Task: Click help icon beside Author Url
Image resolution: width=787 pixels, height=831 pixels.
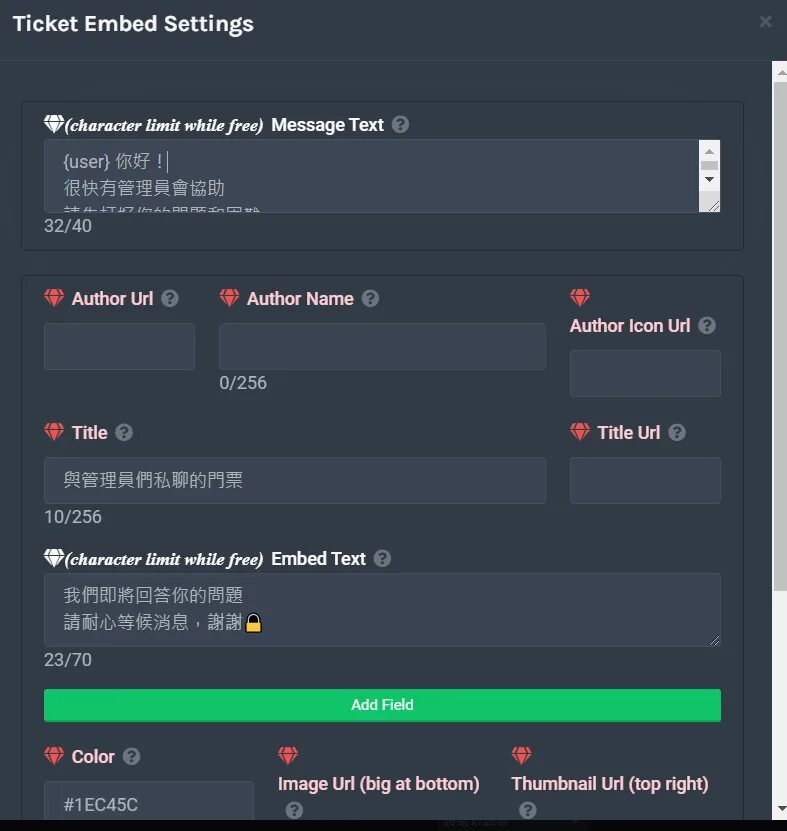Action: [x=170, y=298]
